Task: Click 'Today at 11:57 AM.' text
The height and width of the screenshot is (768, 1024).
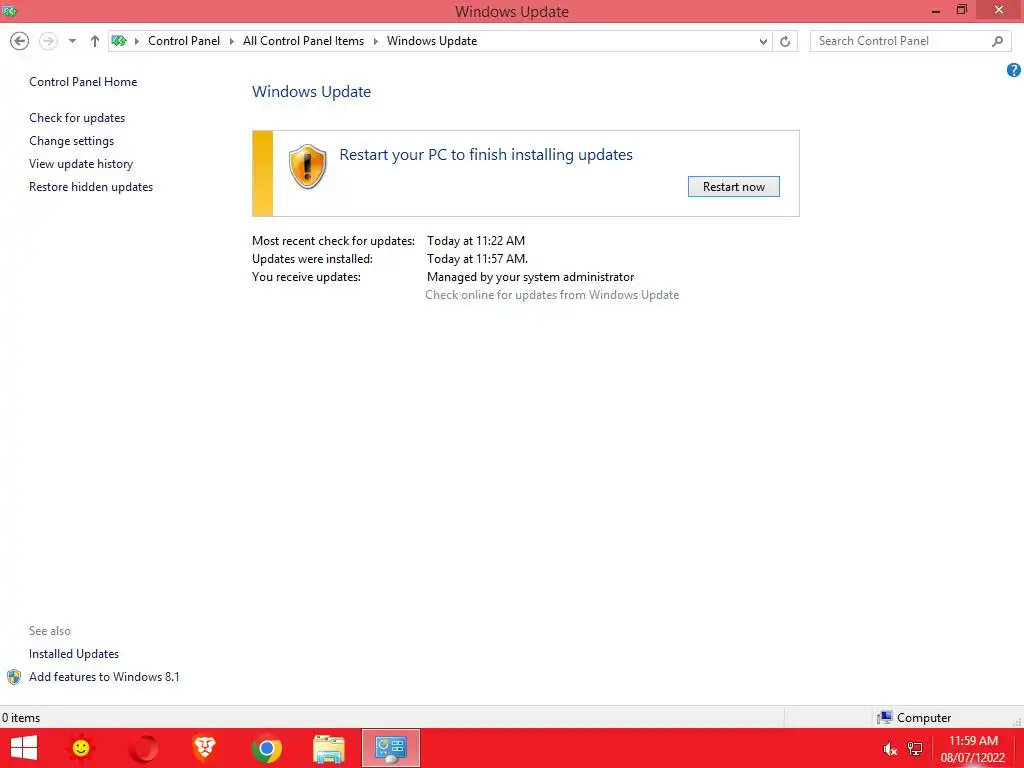Action: coord(477,259)
